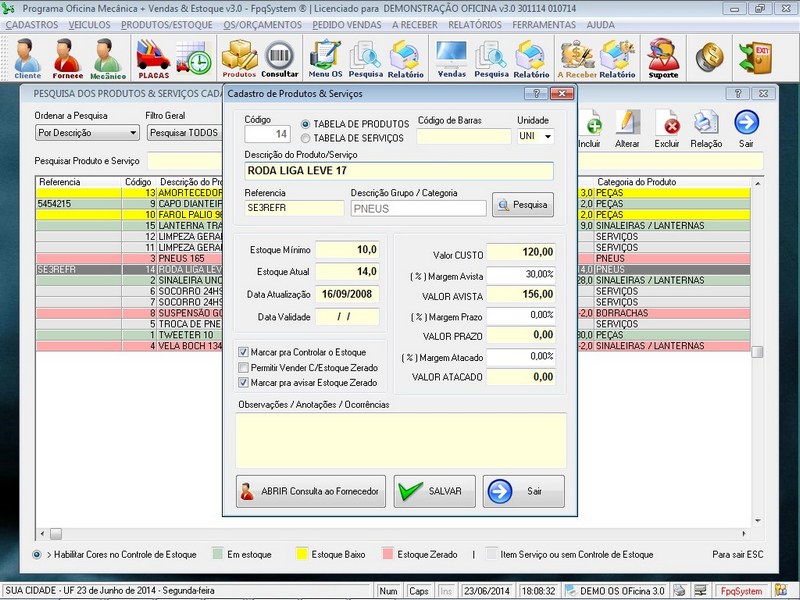
Task: Click the Estoque Baixo yellow swatch
Action: [x=302, y=554]
